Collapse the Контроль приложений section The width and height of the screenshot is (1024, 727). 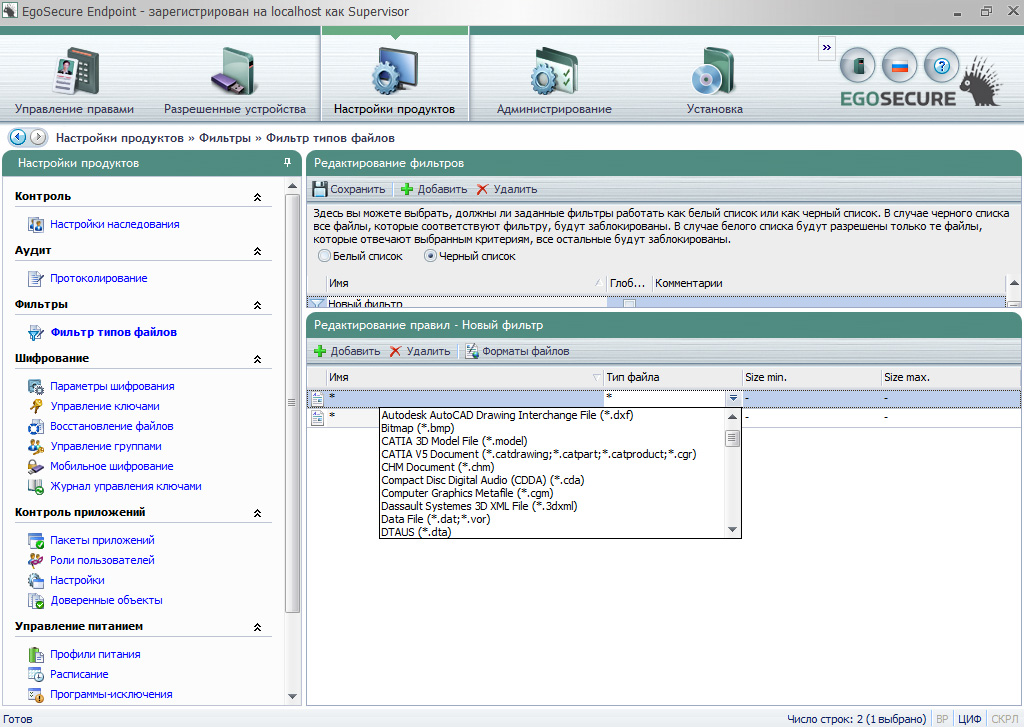click(x=257, y=513)
